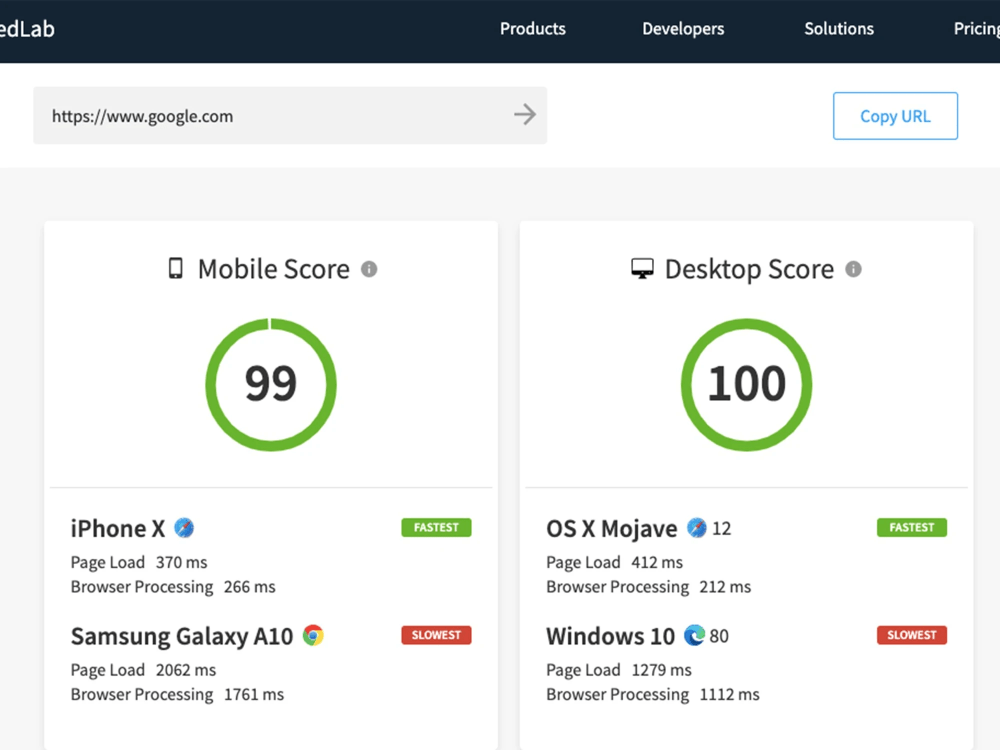Click the SLOWEST badge for Windows 10

click(x=912, y=635)
